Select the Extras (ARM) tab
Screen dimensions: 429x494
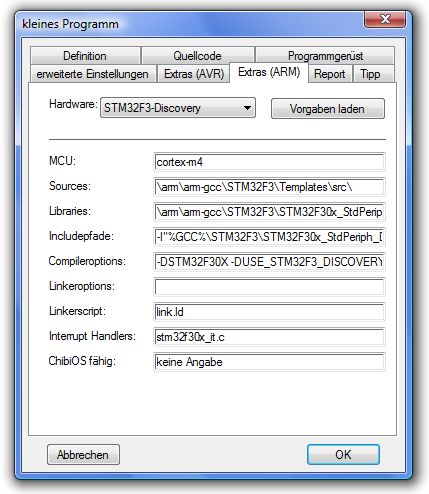pyautogui.click(x=269, y=72)
